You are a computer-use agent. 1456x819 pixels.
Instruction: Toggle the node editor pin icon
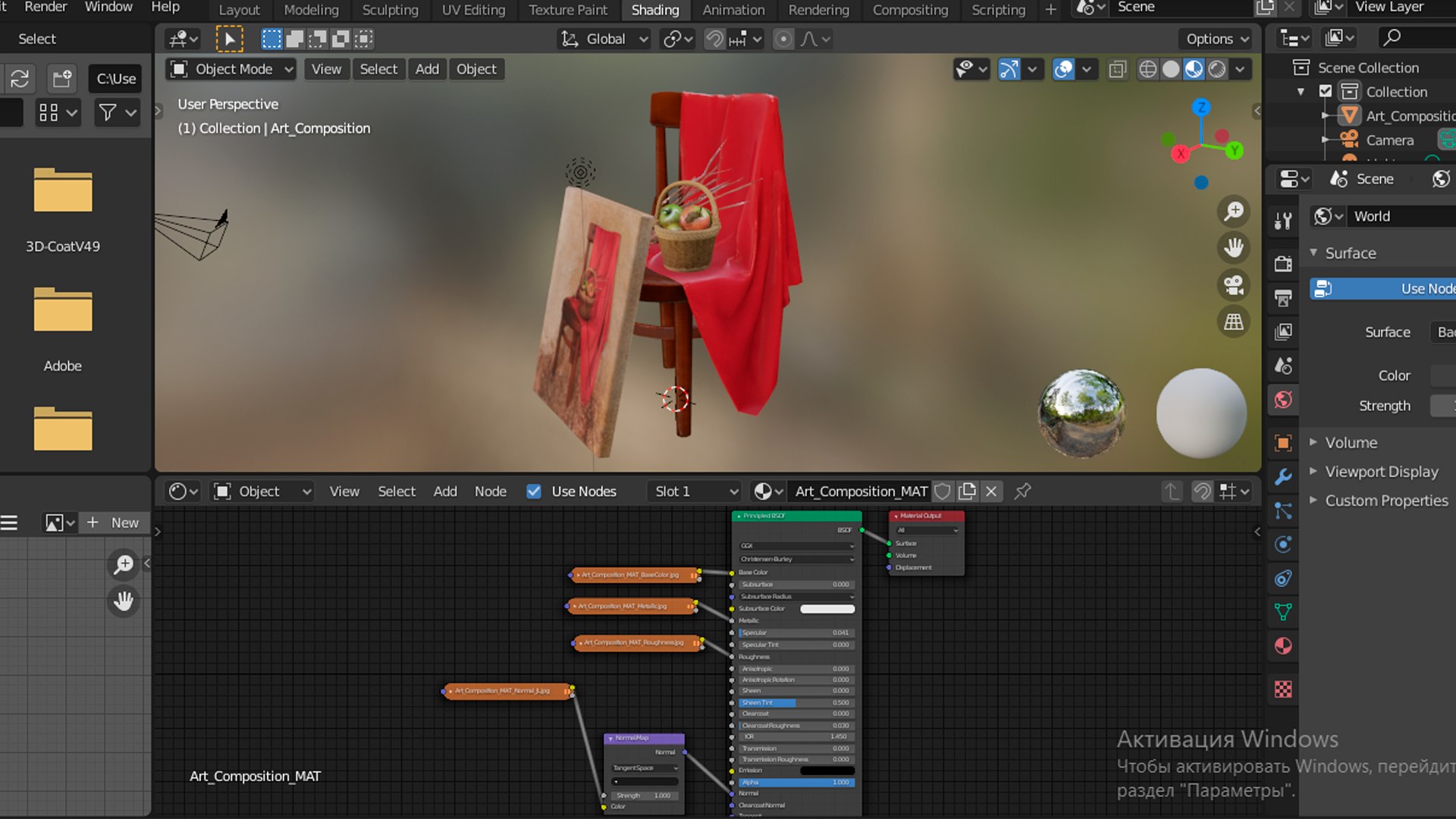(1023, 491)
